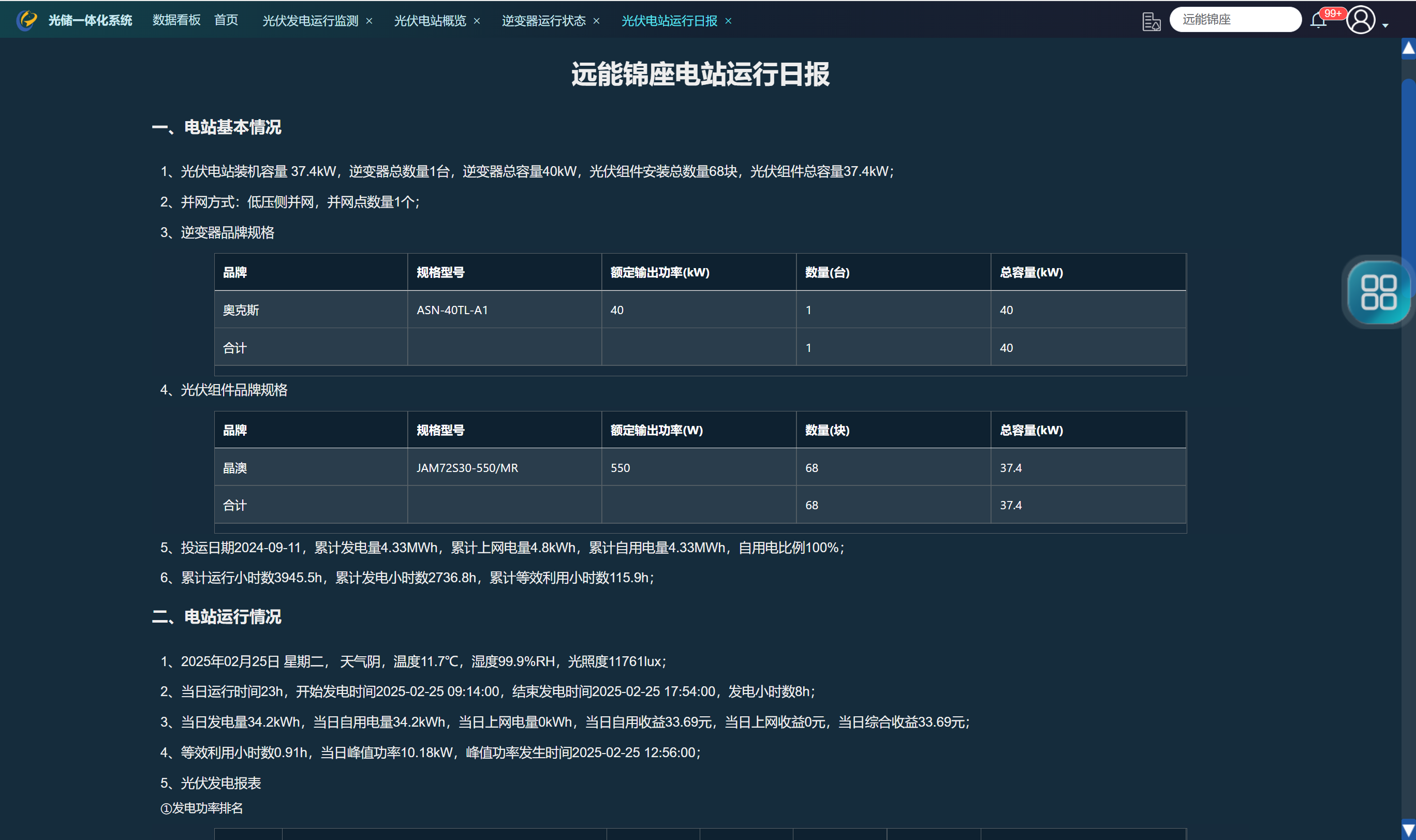Click the user avatar icon
Screen dimensions: 1416x840
pyautogui.click(x=1361, y=20)
